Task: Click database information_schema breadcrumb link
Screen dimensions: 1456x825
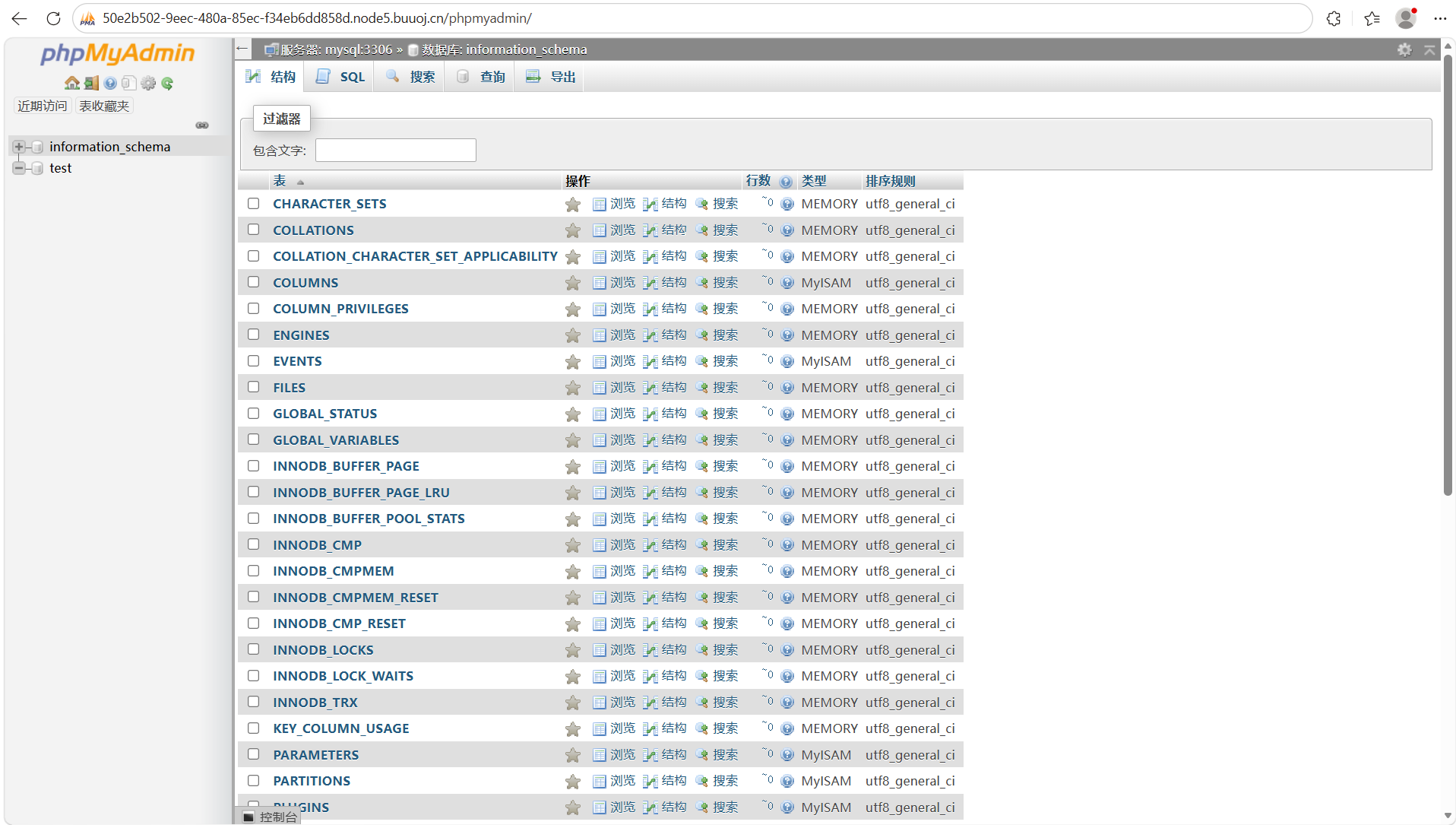Action: pos(504,49)
